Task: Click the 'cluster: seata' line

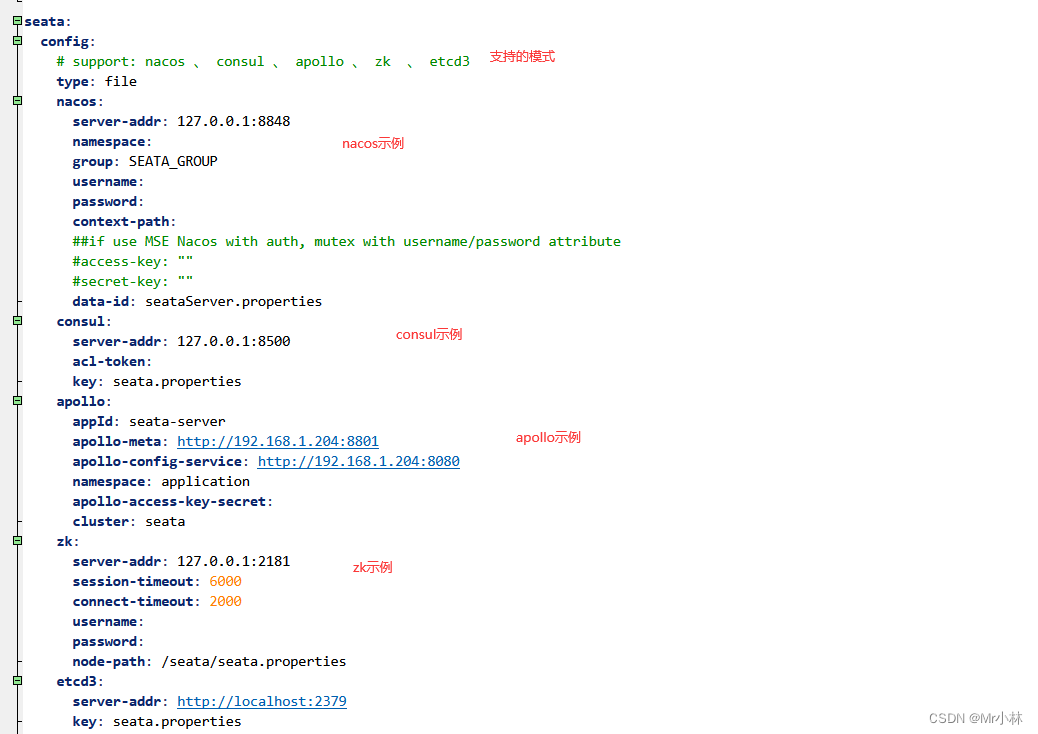Action: point(128,522)
